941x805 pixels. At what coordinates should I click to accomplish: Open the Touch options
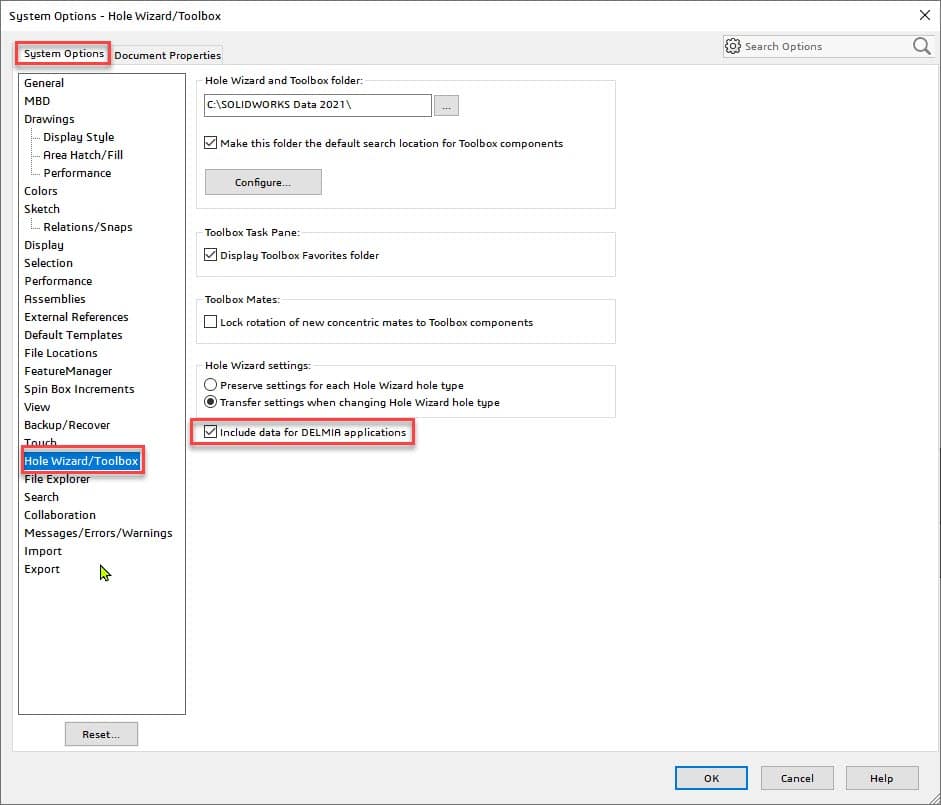click(x=40, y=442)
